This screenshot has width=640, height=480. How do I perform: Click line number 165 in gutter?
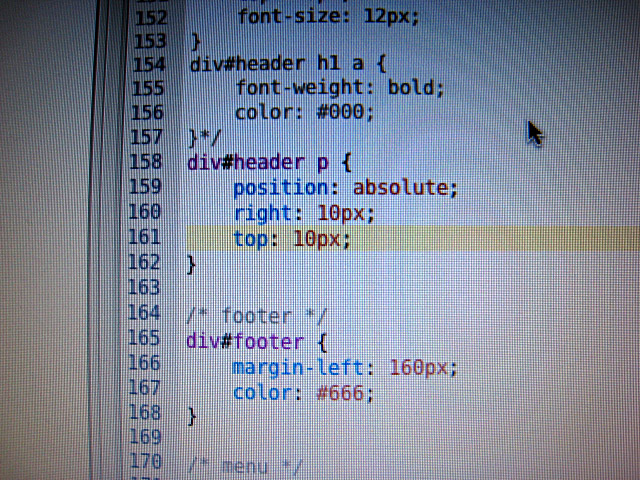144,338
